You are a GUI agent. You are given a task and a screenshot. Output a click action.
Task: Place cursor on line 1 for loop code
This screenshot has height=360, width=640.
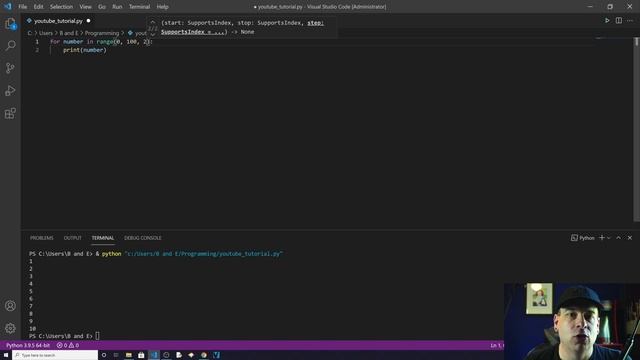click(101, 42)
